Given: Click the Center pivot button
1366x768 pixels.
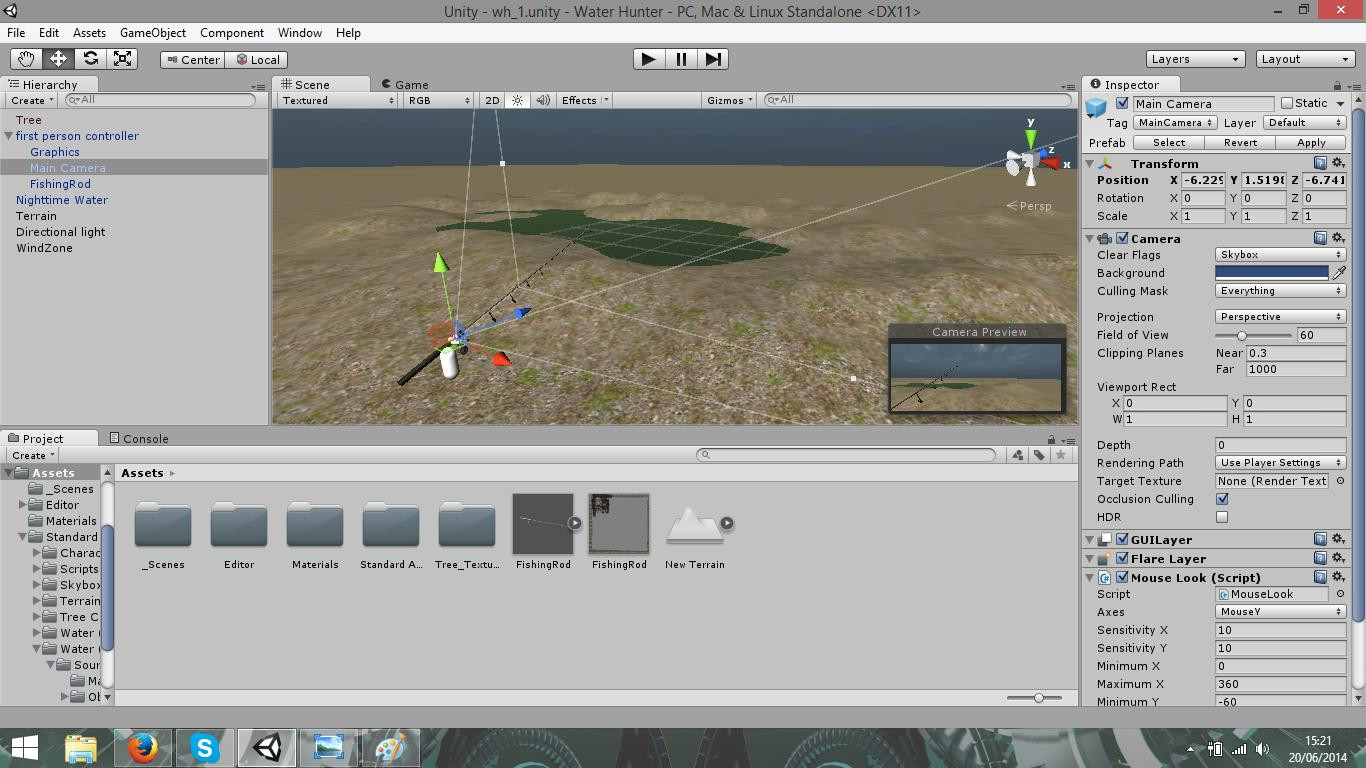Looking at the screenshot, I should 192,60.
